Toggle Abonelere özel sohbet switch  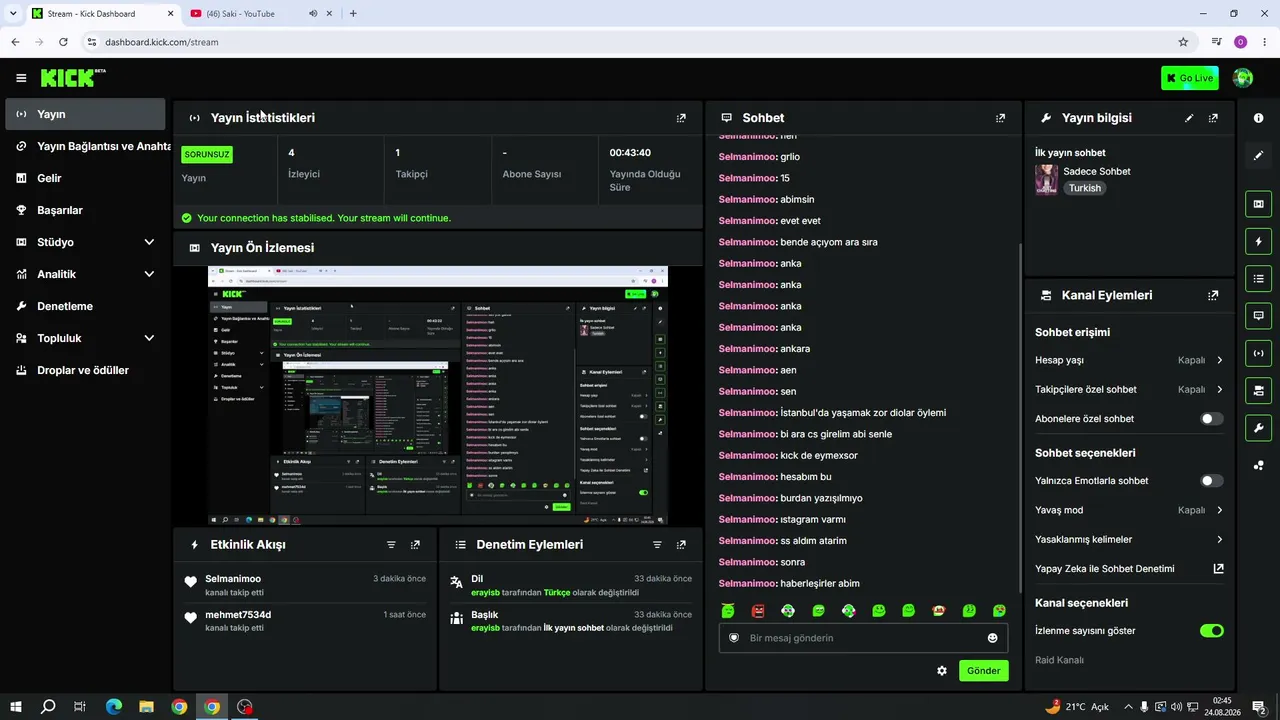[x=1211, y=419]
